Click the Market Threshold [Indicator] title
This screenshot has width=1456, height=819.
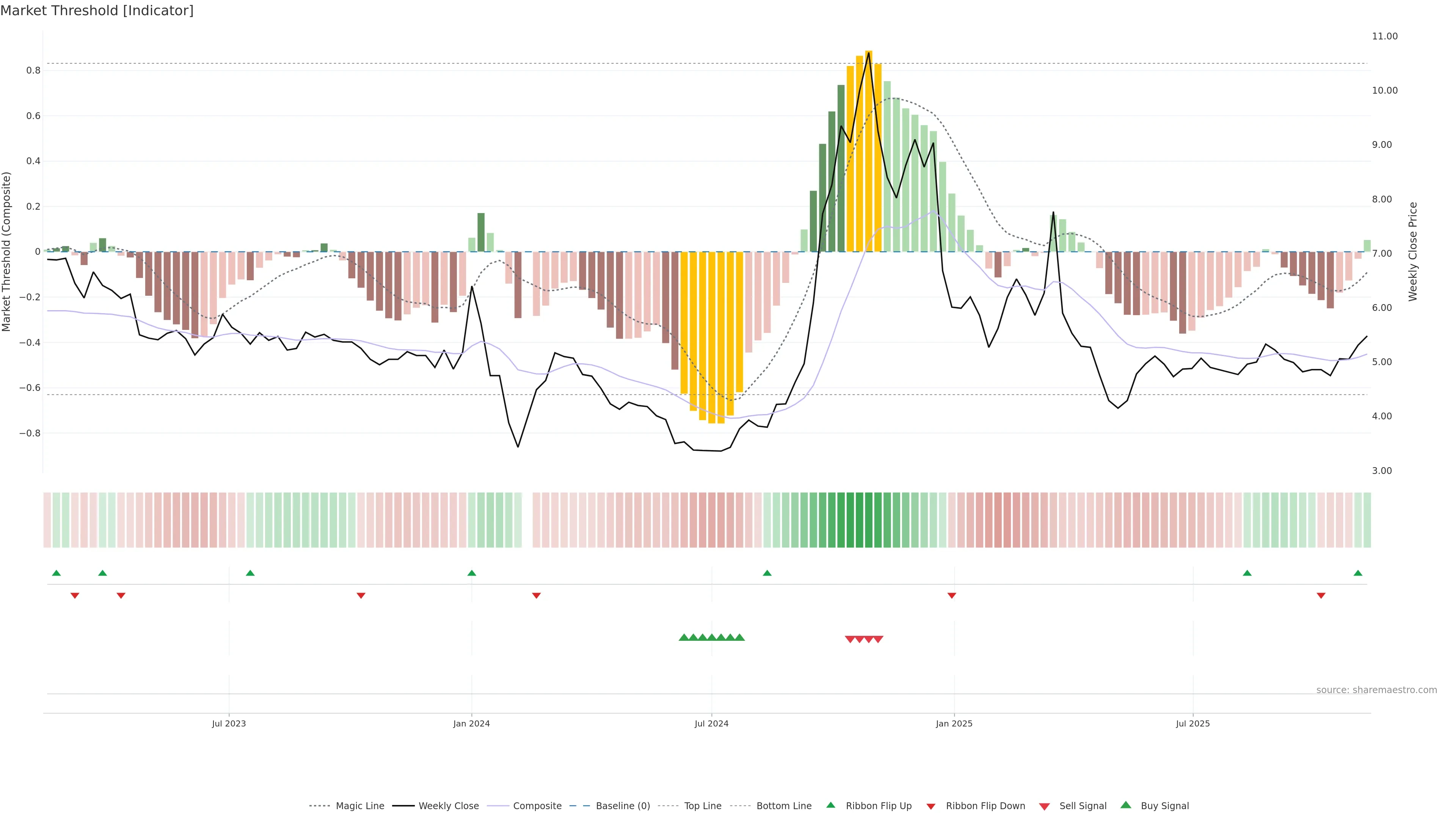pos(97,11)
